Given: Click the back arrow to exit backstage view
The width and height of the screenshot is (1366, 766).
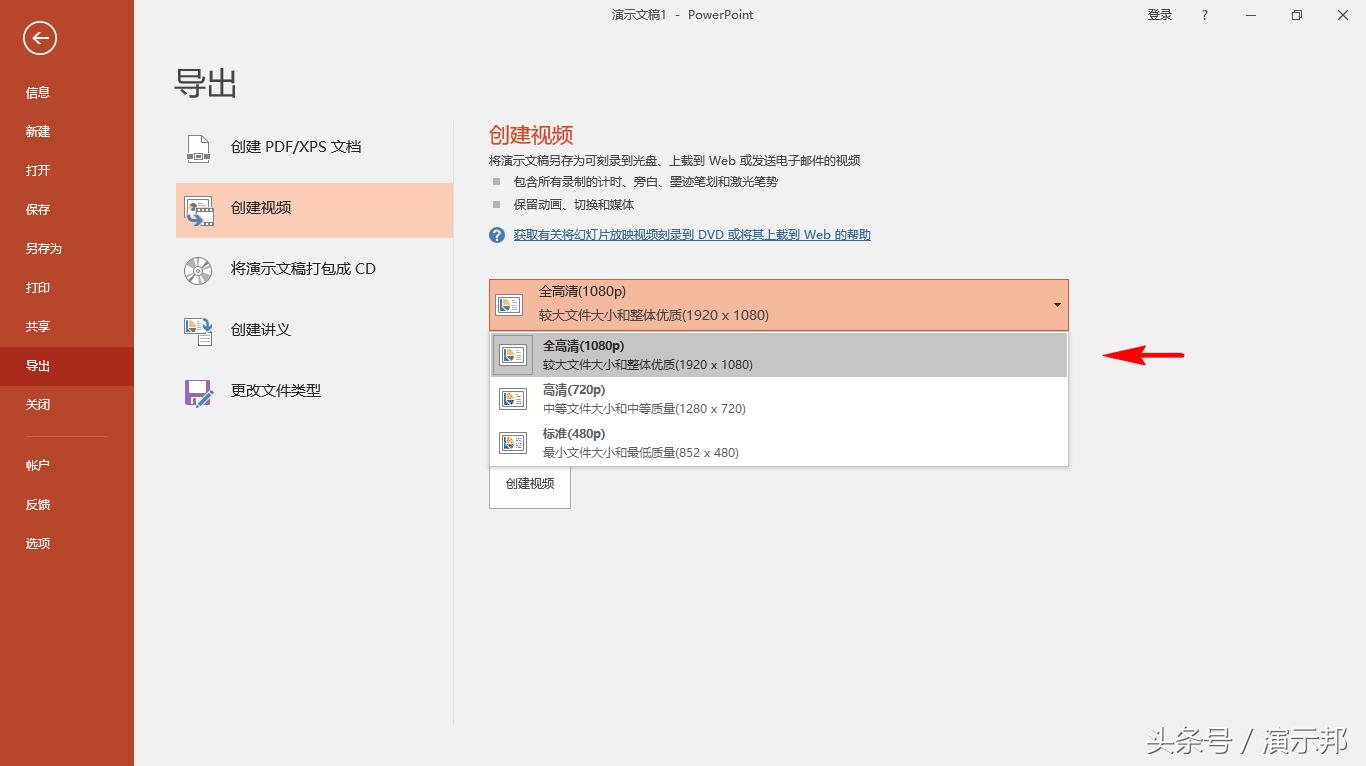Looking at the screenshot, I should (x=38, y=38).
